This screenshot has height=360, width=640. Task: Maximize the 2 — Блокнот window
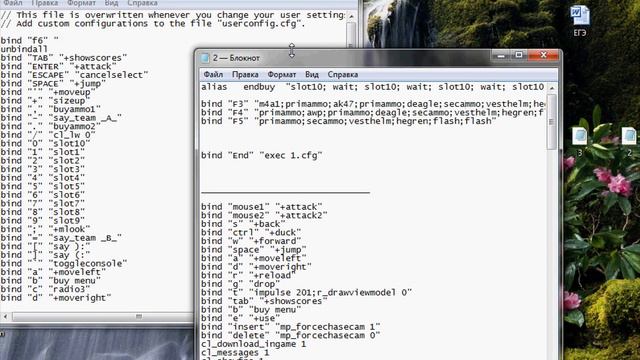tap(519, 56)
